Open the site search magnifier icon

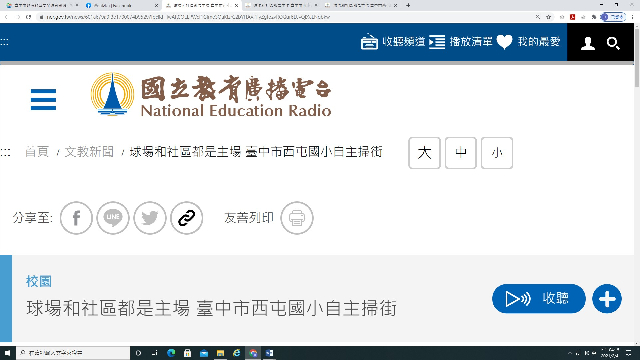[613, 43]
